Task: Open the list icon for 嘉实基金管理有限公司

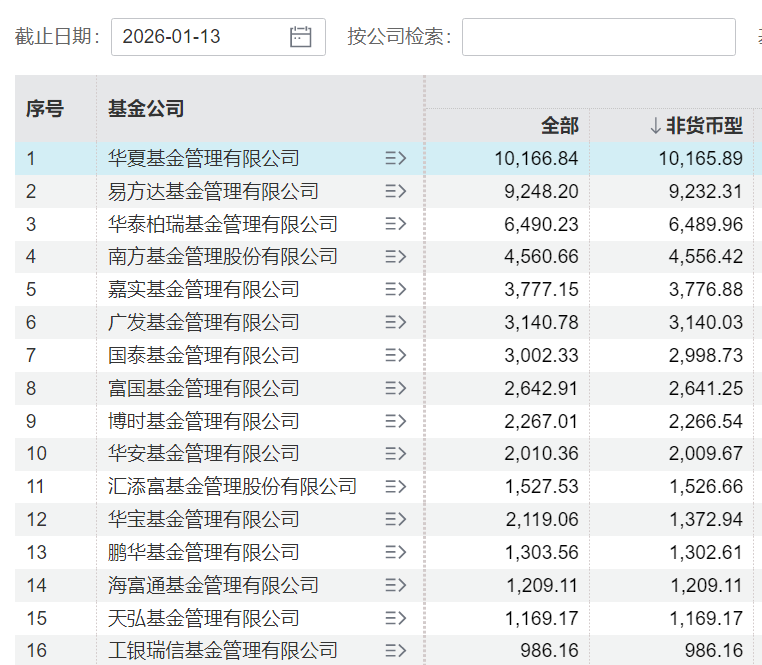Action: [395, 290]
